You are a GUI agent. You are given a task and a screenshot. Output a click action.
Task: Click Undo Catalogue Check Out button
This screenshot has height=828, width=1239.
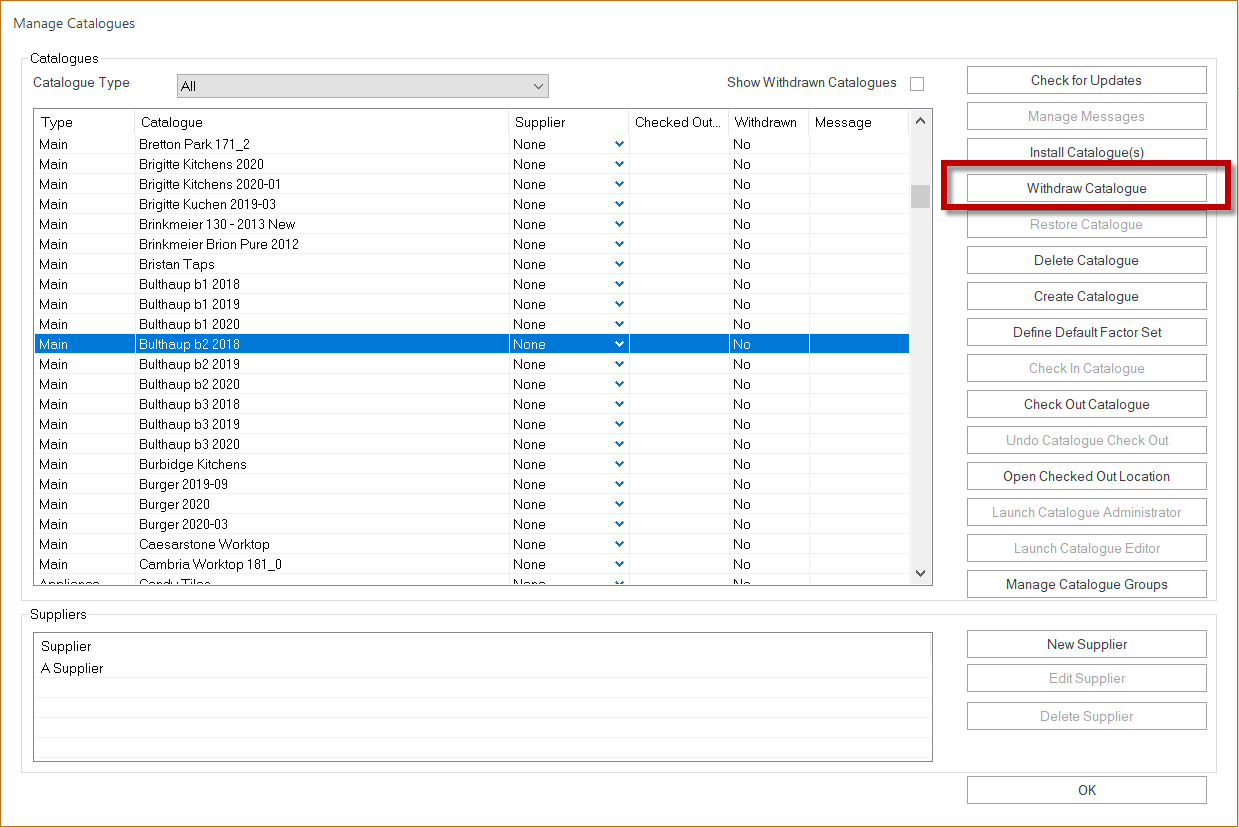pyautogui.click(x=1086, y=440)
